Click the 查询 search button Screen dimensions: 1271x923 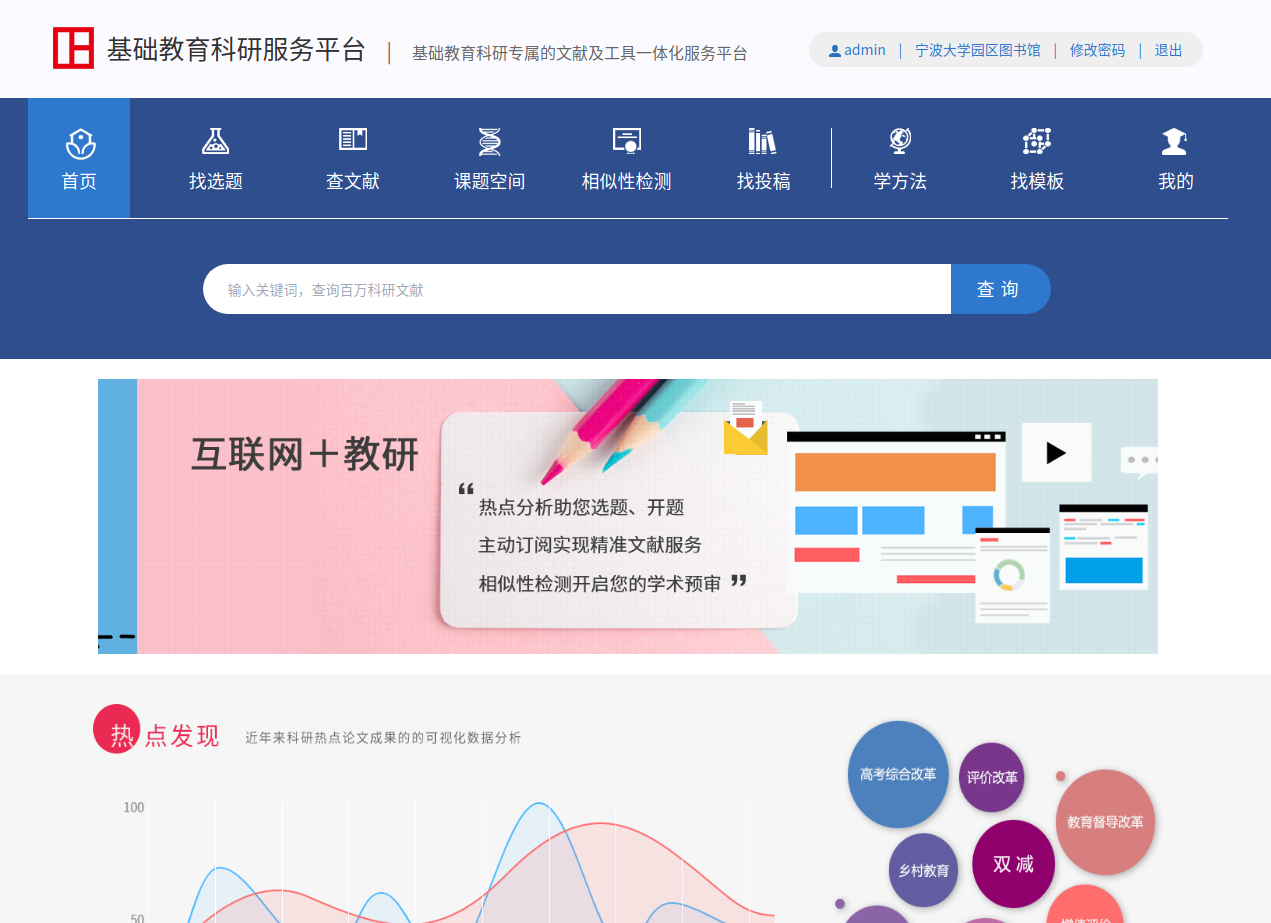(x=1000, y=289)
